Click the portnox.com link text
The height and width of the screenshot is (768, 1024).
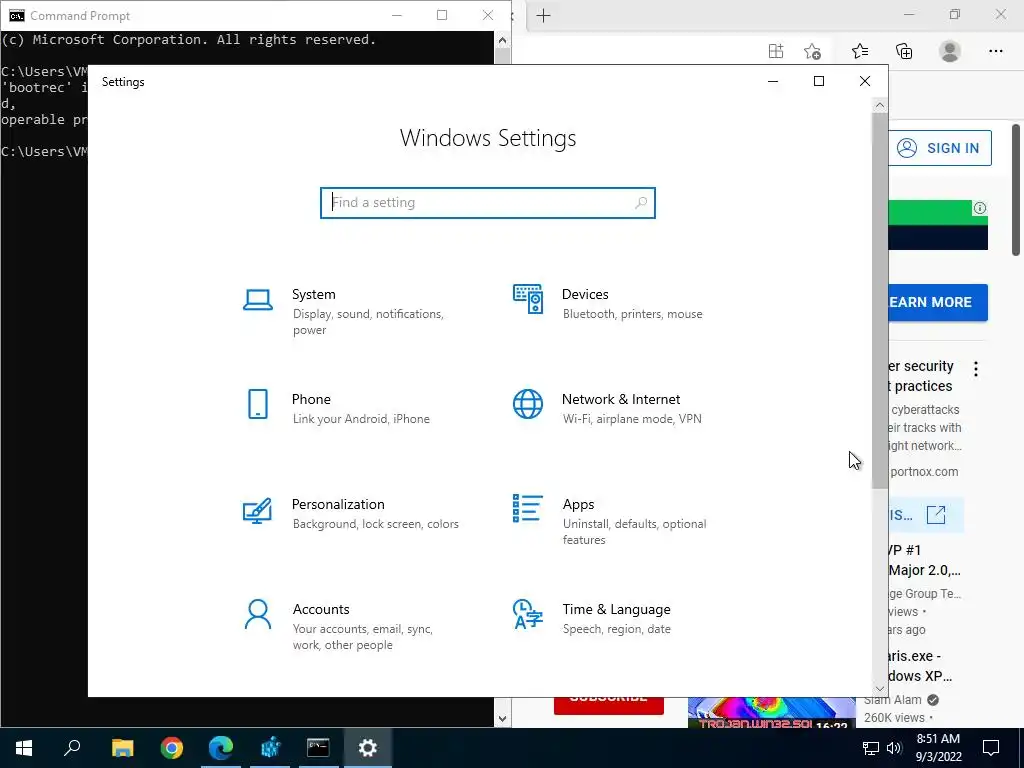point(924,472)
